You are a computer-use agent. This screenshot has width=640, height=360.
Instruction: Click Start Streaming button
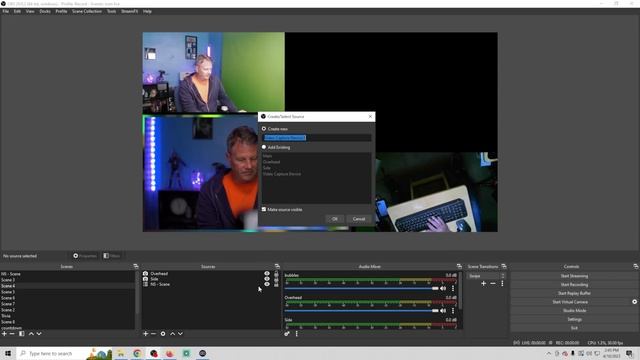coord(574,276)
